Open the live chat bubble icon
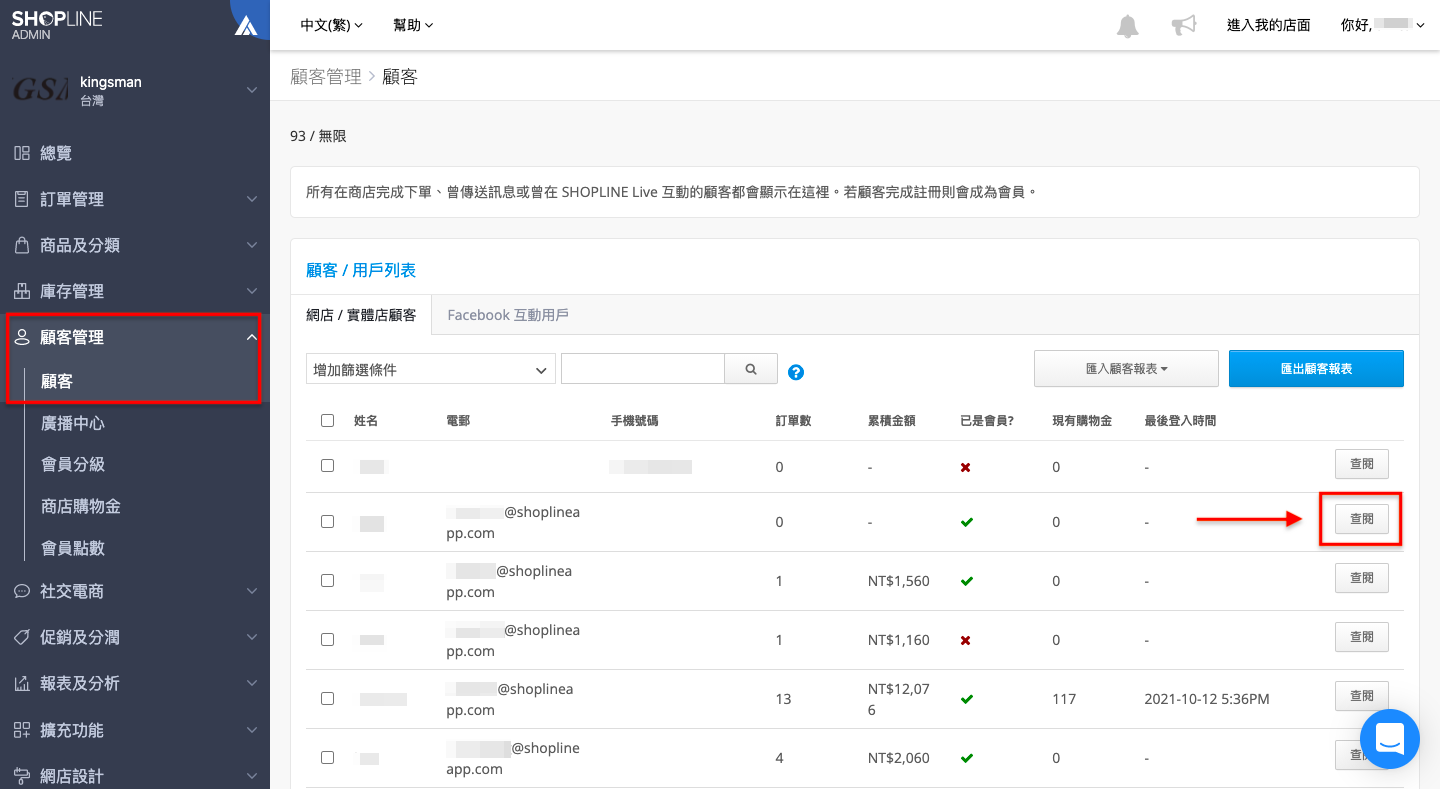The width and height of the screenshot is (1440, 789). pos(1389,739)
